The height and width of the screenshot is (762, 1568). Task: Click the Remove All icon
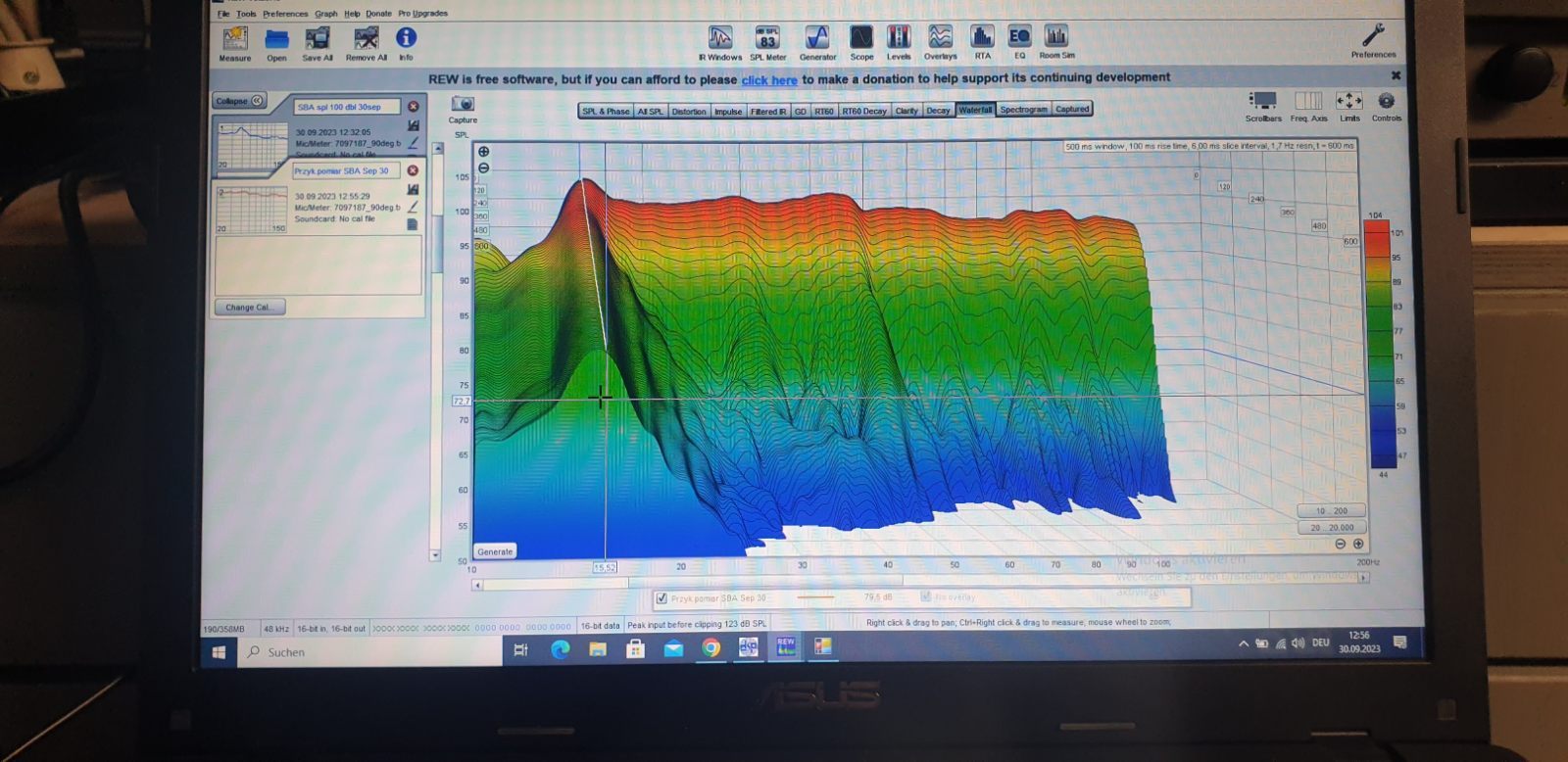[x=366, y=39]
